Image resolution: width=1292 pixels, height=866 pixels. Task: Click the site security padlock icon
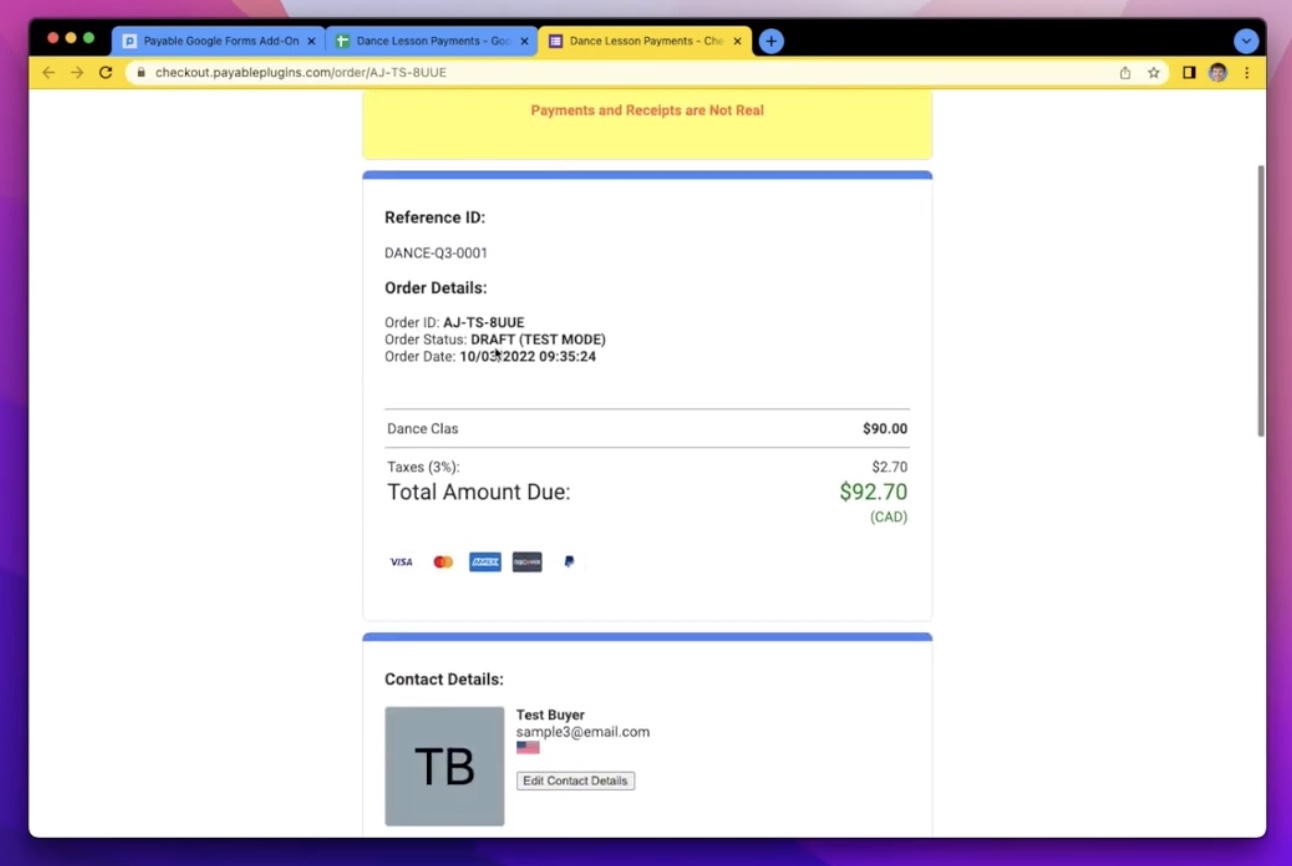(140, 72)
